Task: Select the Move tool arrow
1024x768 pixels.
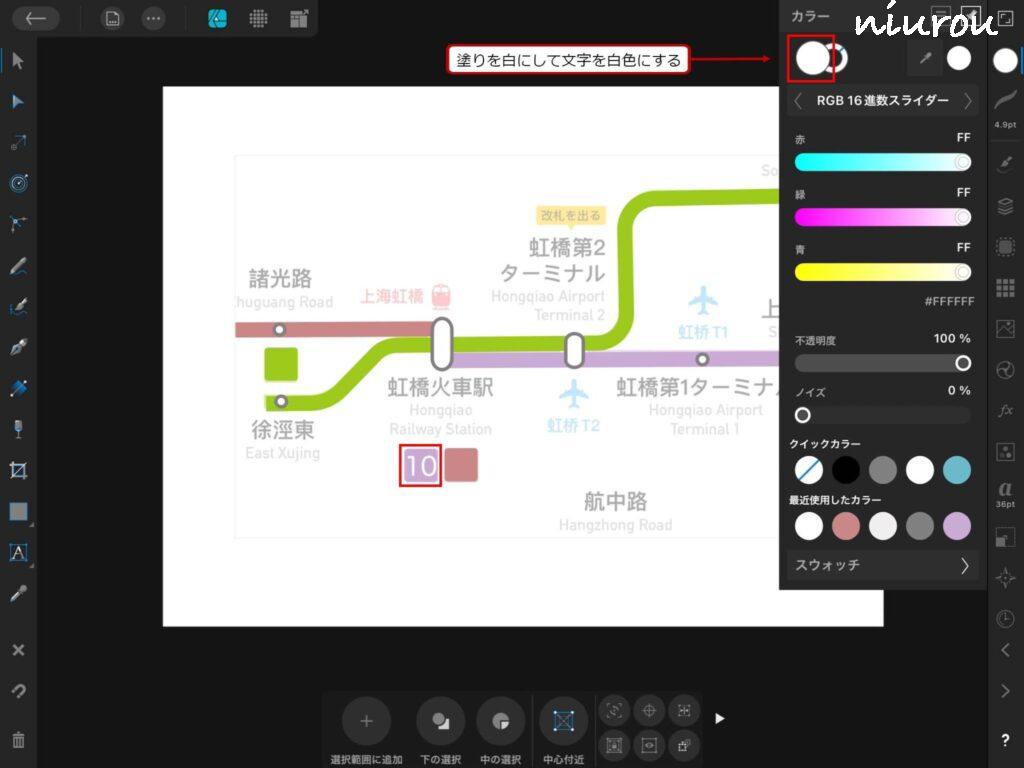Action: (18, 61)
